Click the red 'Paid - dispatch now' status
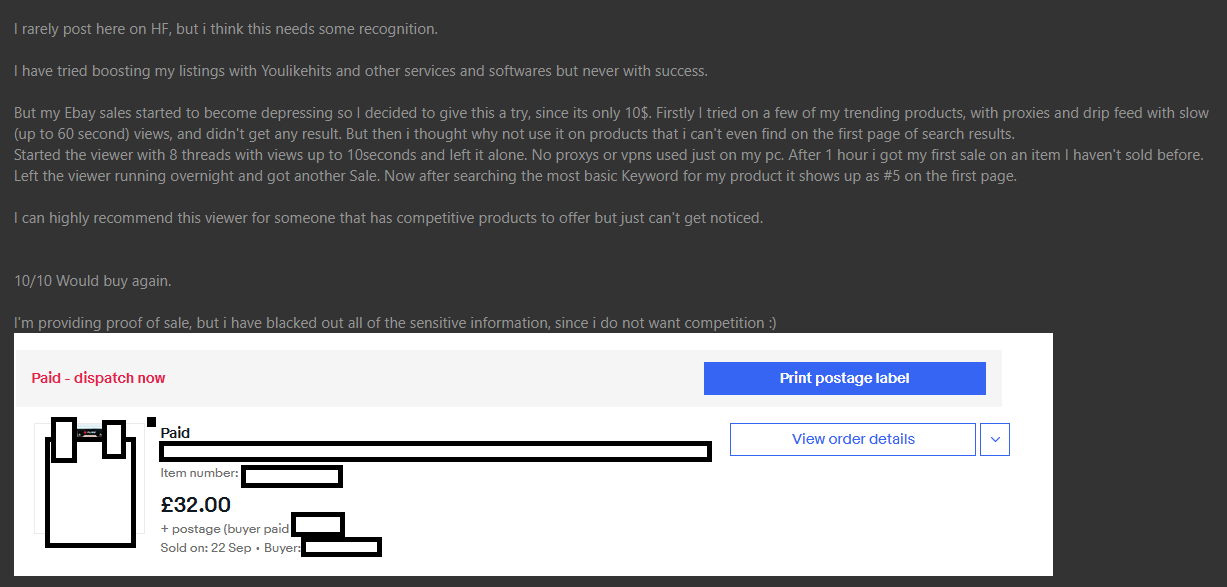The width and height of the screenshot is (1227, 587). pyautogui.click(x=98, y=378)
